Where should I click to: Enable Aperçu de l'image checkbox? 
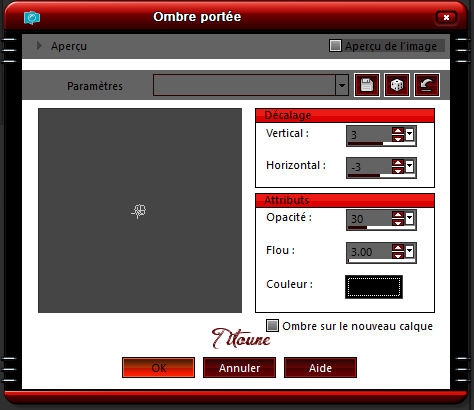click(x=335, y=46)
